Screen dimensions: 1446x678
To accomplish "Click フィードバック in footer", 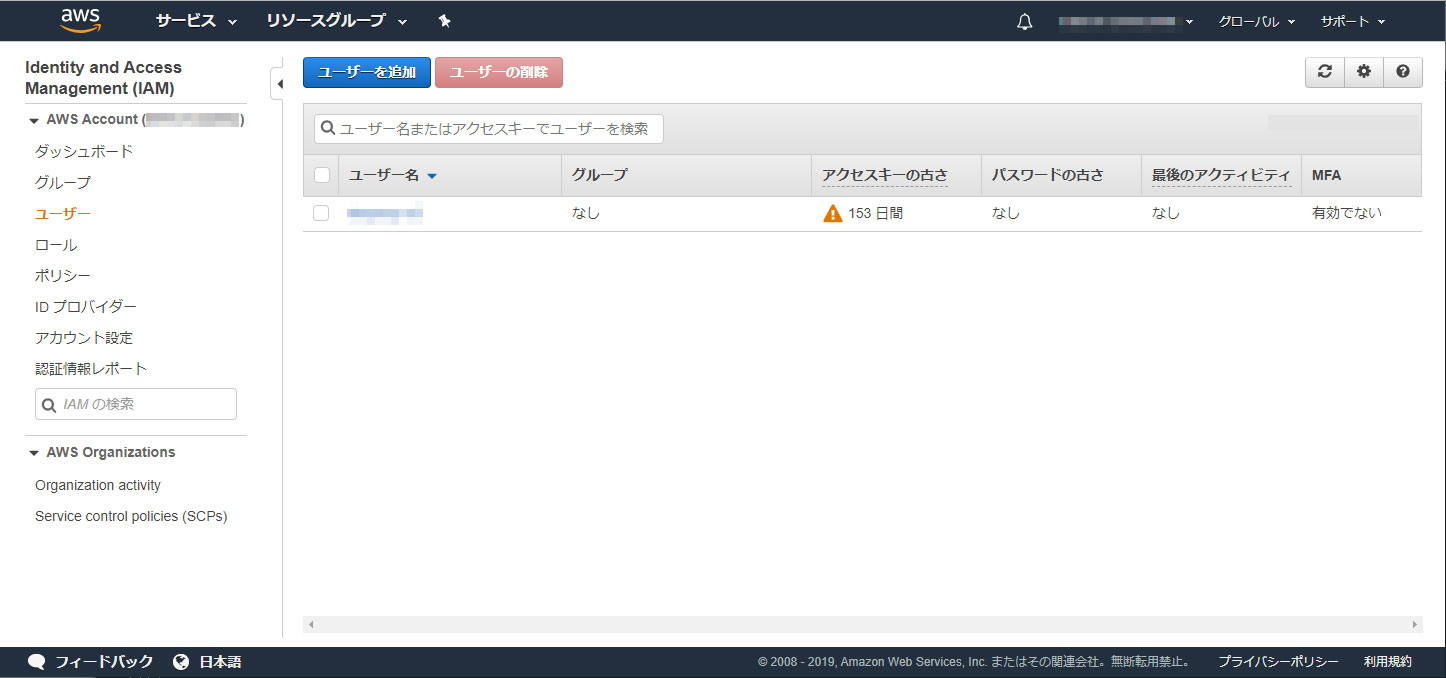I will click(104, 662).
